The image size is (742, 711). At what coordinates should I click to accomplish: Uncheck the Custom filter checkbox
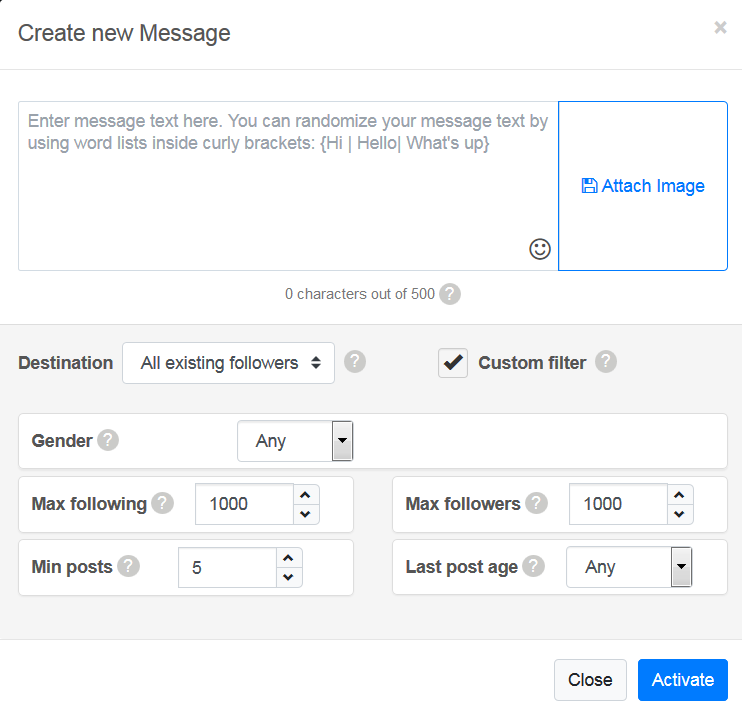pyautogui.click(x=453, y=363)
